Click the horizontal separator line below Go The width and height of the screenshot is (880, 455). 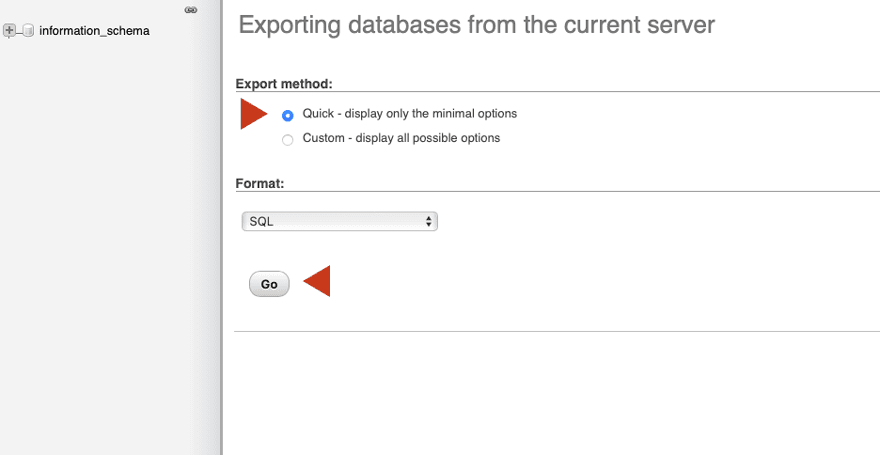(556, 331)
